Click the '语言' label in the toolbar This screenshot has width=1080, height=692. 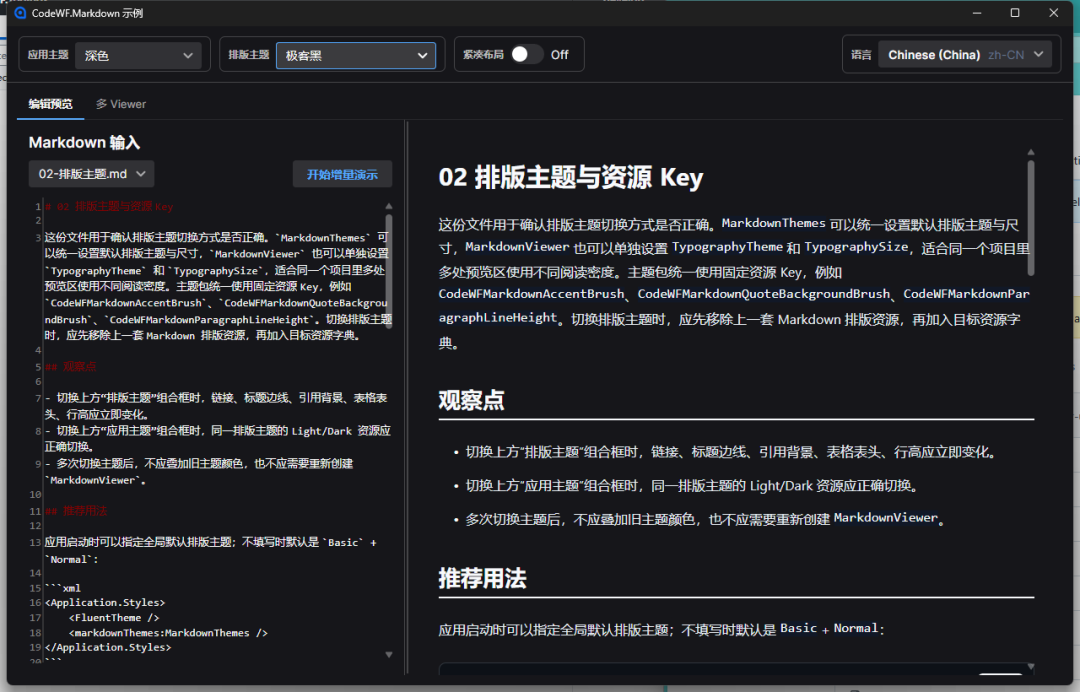coord(861,55)
